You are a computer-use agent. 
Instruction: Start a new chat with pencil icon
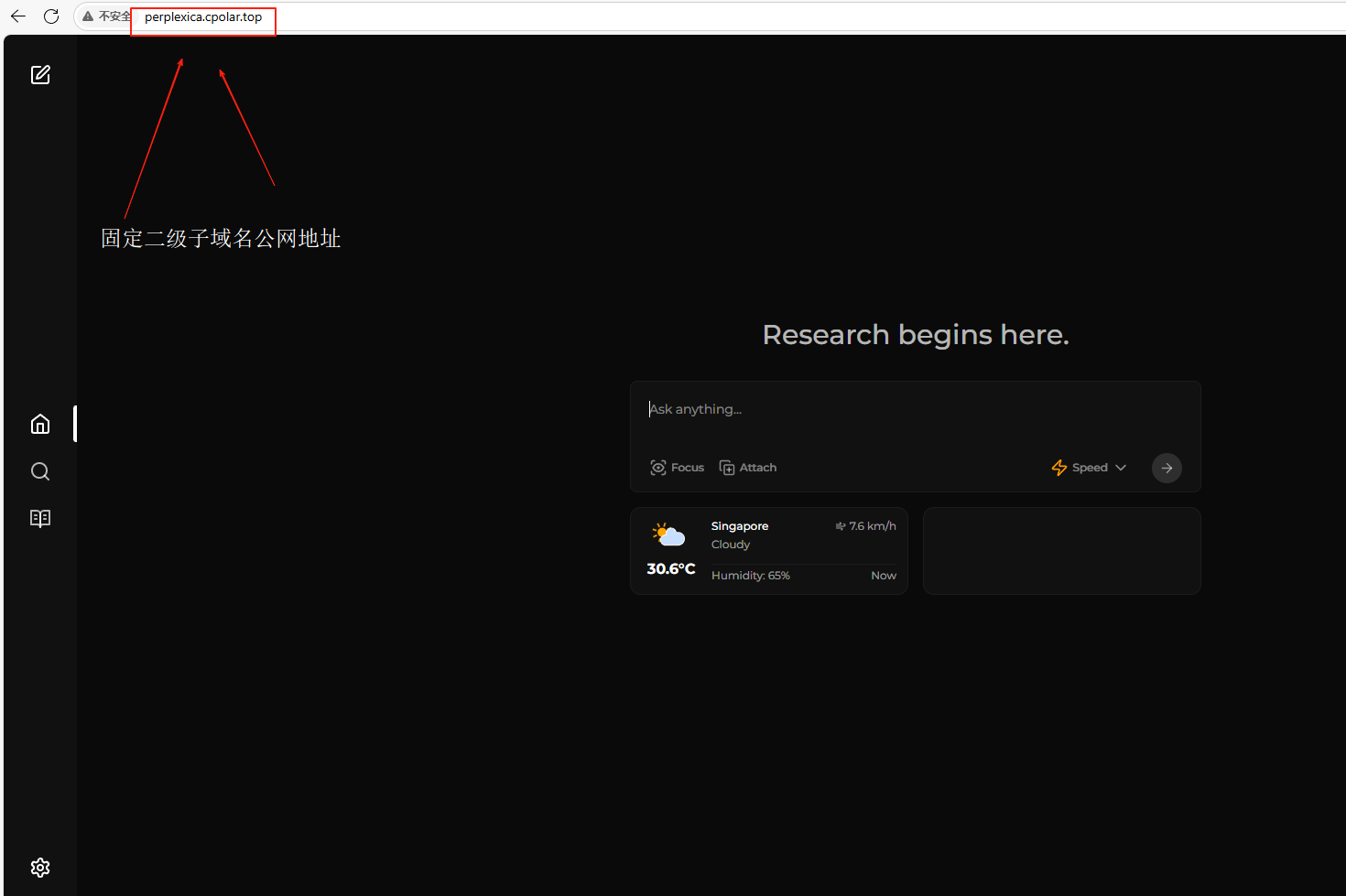tap(40, 75)
